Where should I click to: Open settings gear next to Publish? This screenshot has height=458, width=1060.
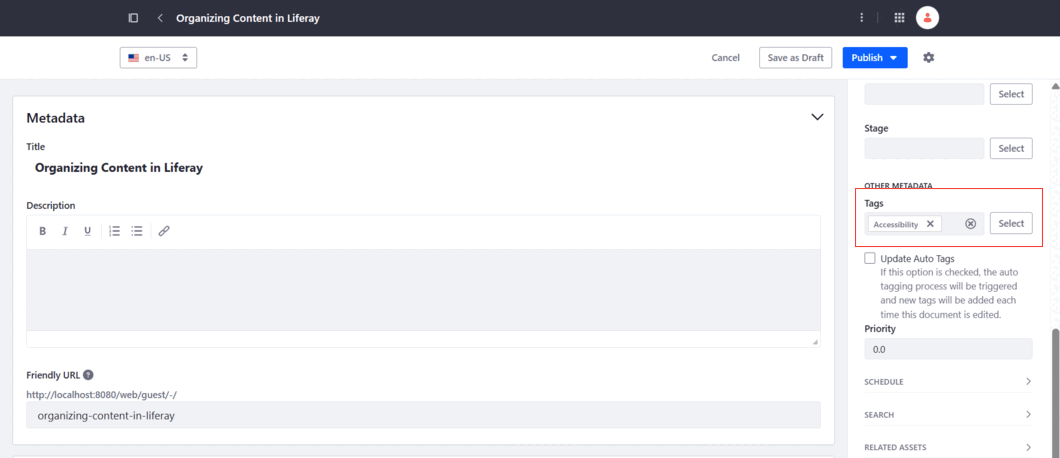tap(929, 58)
